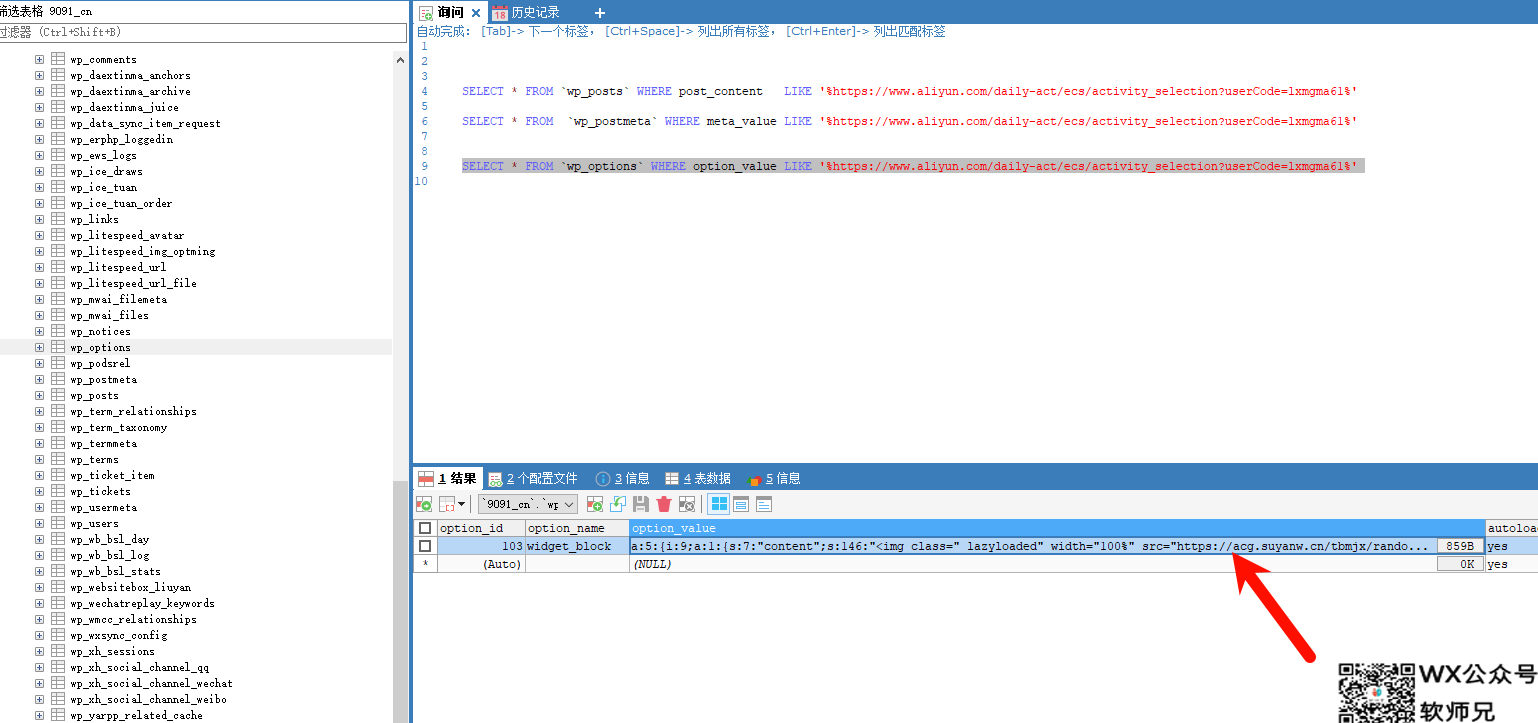Click the colored icon on 5 信息 tab
Viewport: 1538px width, 723px height.
754,479
